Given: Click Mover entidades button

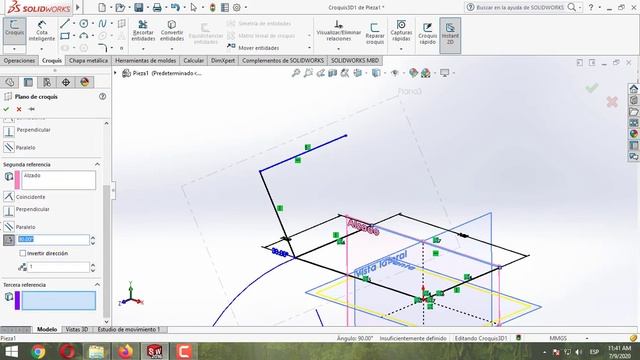Looking at the screenshot, I should click(253, 48).
